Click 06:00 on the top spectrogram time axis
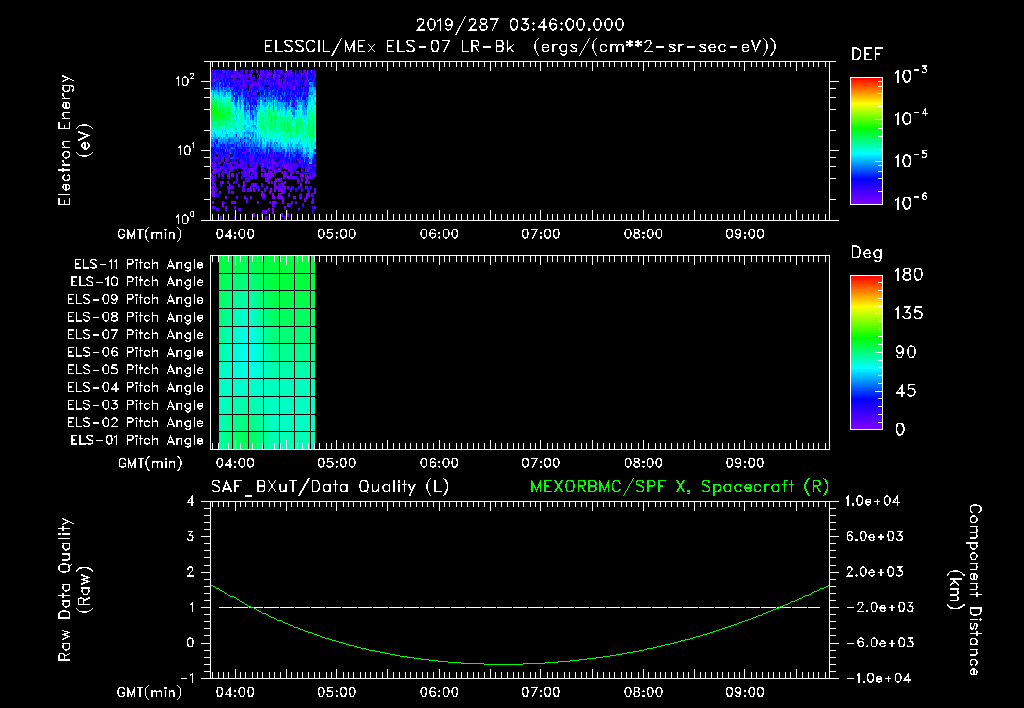The width and height of the screenshot is (1024, 708). click(x=439, y=234)
